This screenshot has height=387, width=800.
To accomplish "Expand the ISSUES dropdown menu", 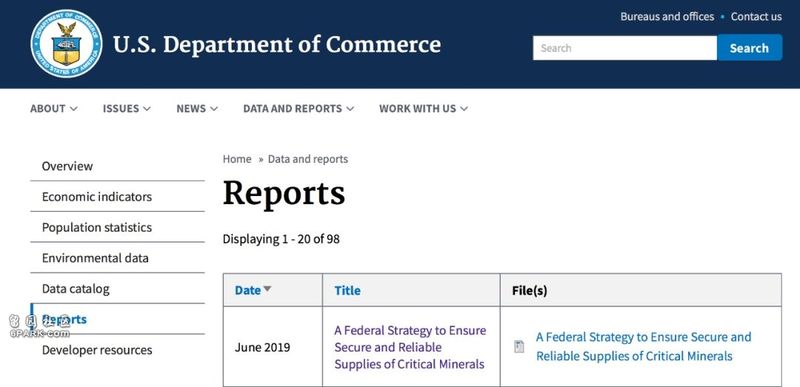I will pyautogui.click(x=127, y=109).
